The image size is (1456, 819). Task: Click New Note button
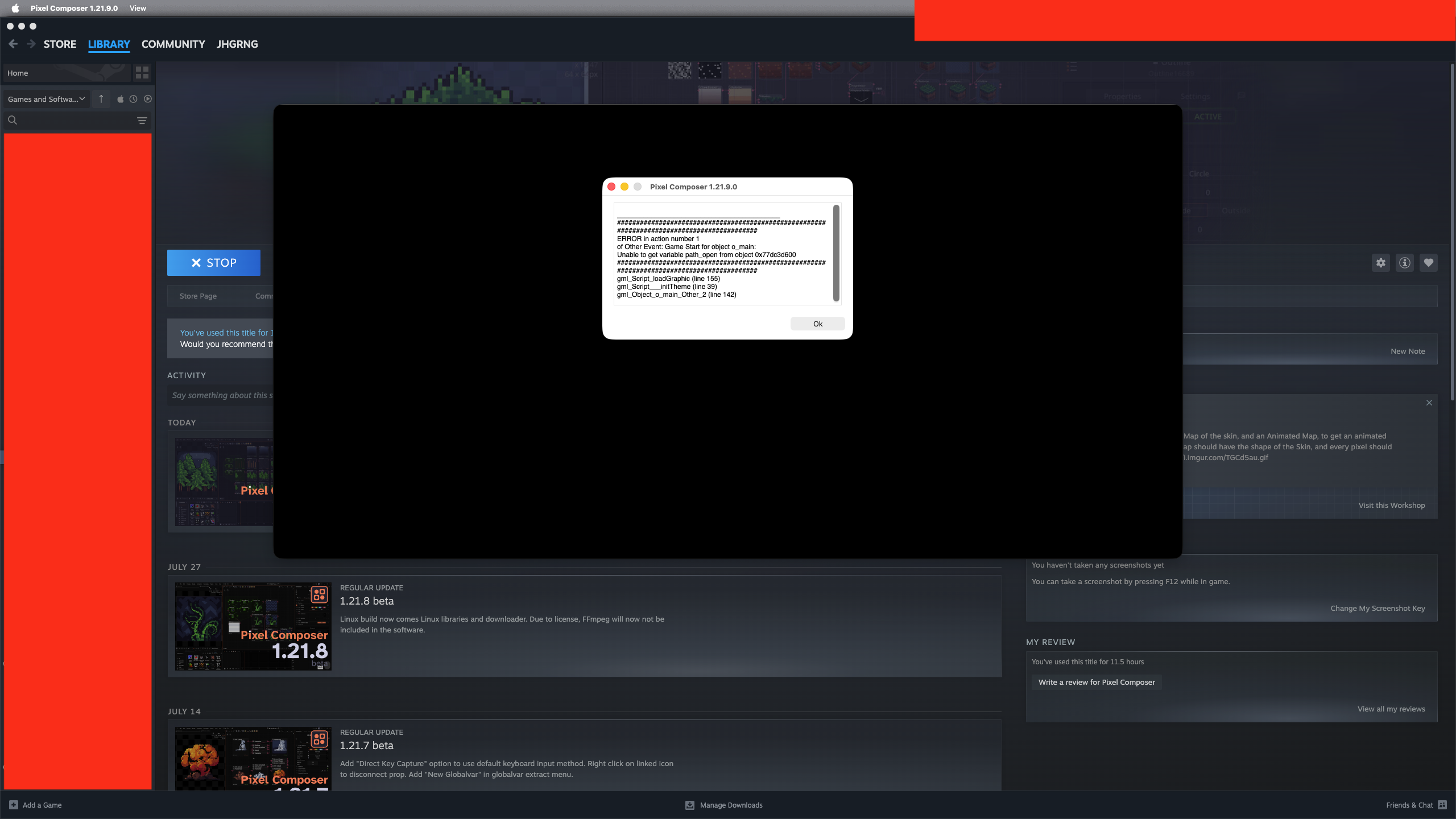point(1408,351)
